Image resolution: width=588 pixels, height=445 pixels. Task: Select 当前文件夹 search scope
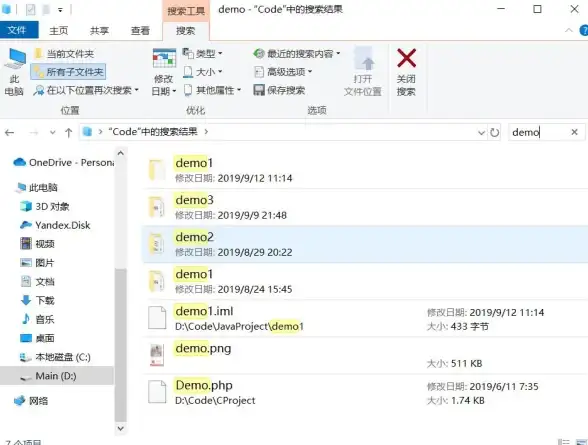pos(64,54)
